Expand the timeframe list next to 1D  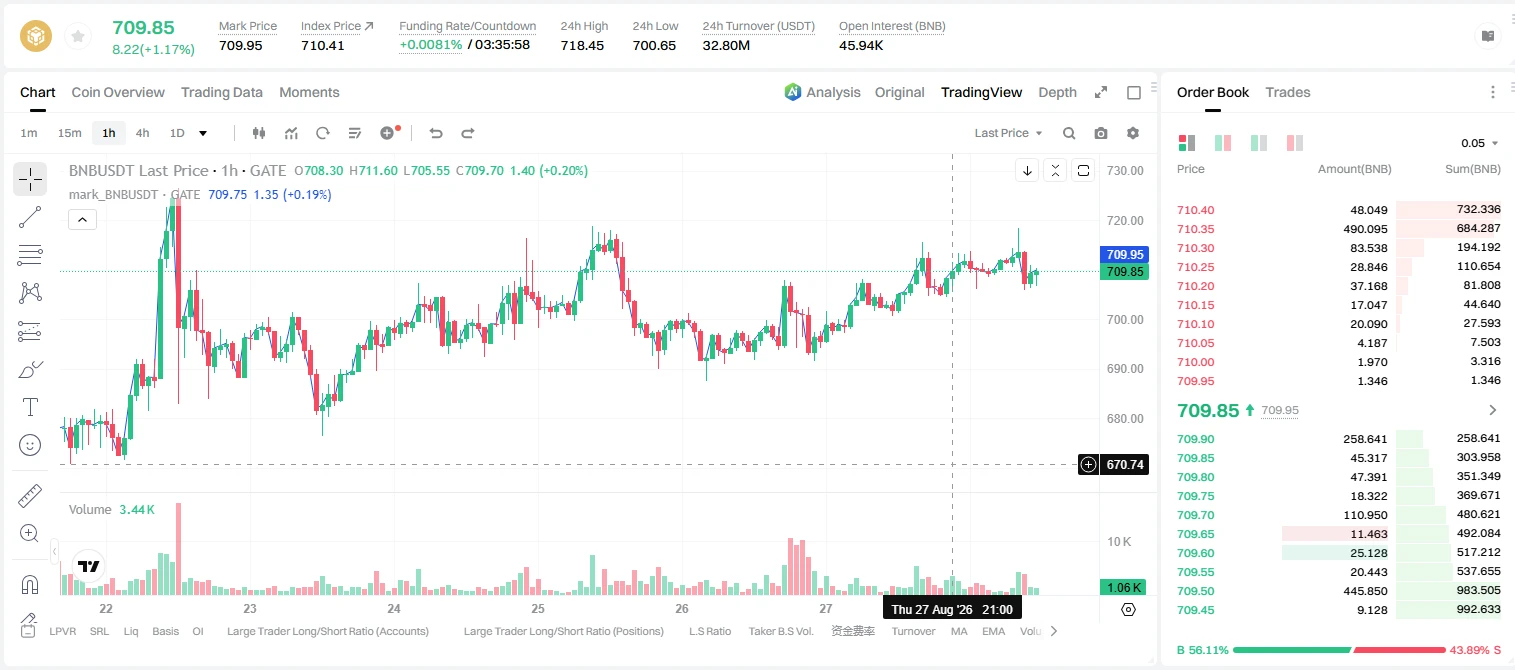coord(203,133)
